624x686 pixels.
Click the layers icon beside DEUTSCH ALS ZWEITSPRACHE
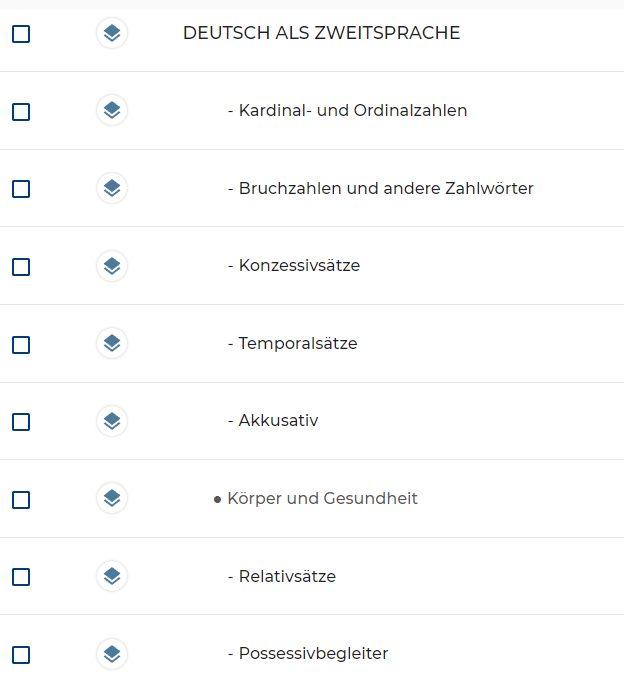click(x=112, y=34)
